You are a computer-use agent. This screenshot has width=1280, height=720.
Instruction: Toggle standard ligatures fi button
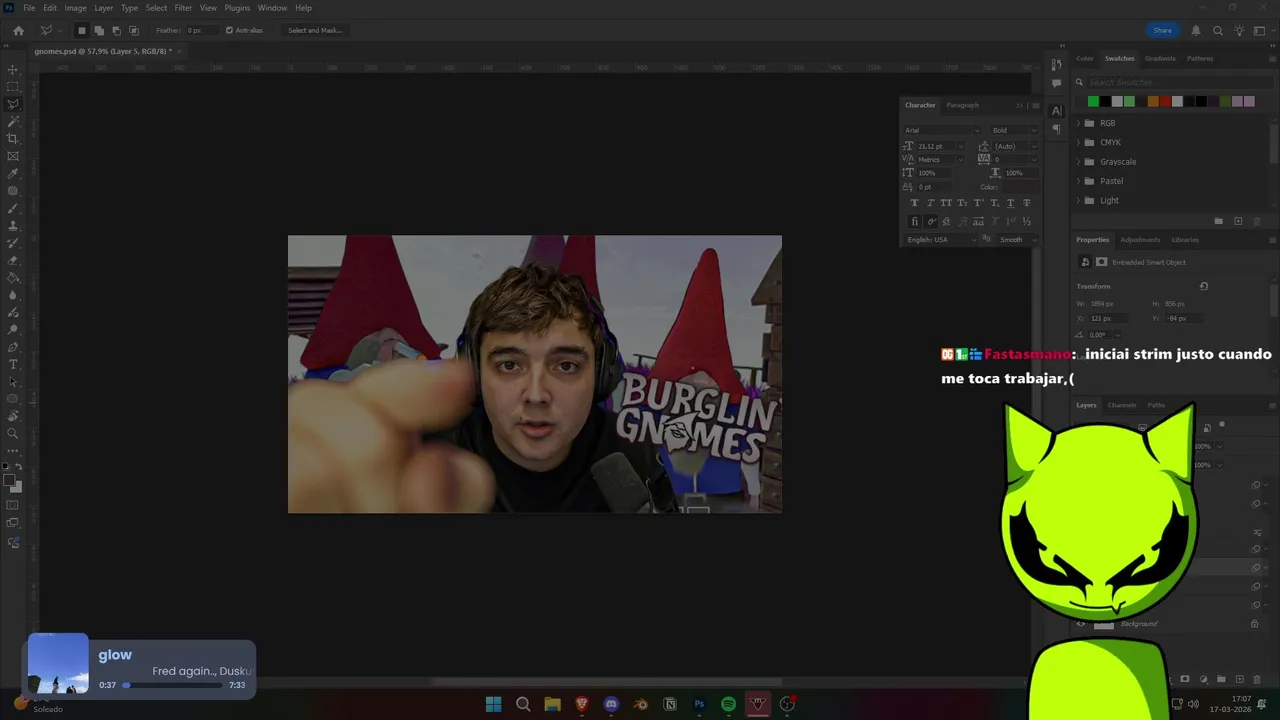[914, 221]
